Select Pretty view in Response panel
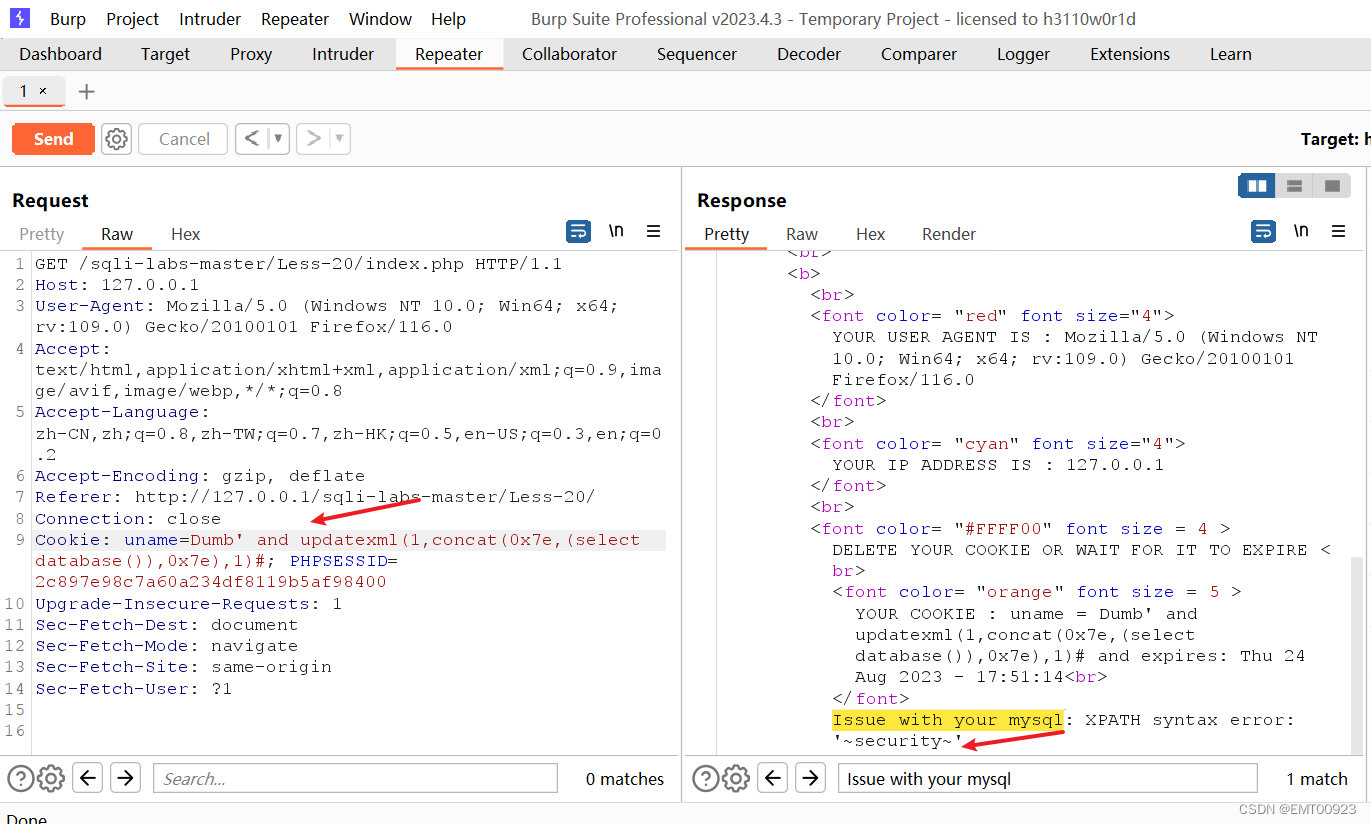The height and width of the screenshot is (824, 1371). 727,234
